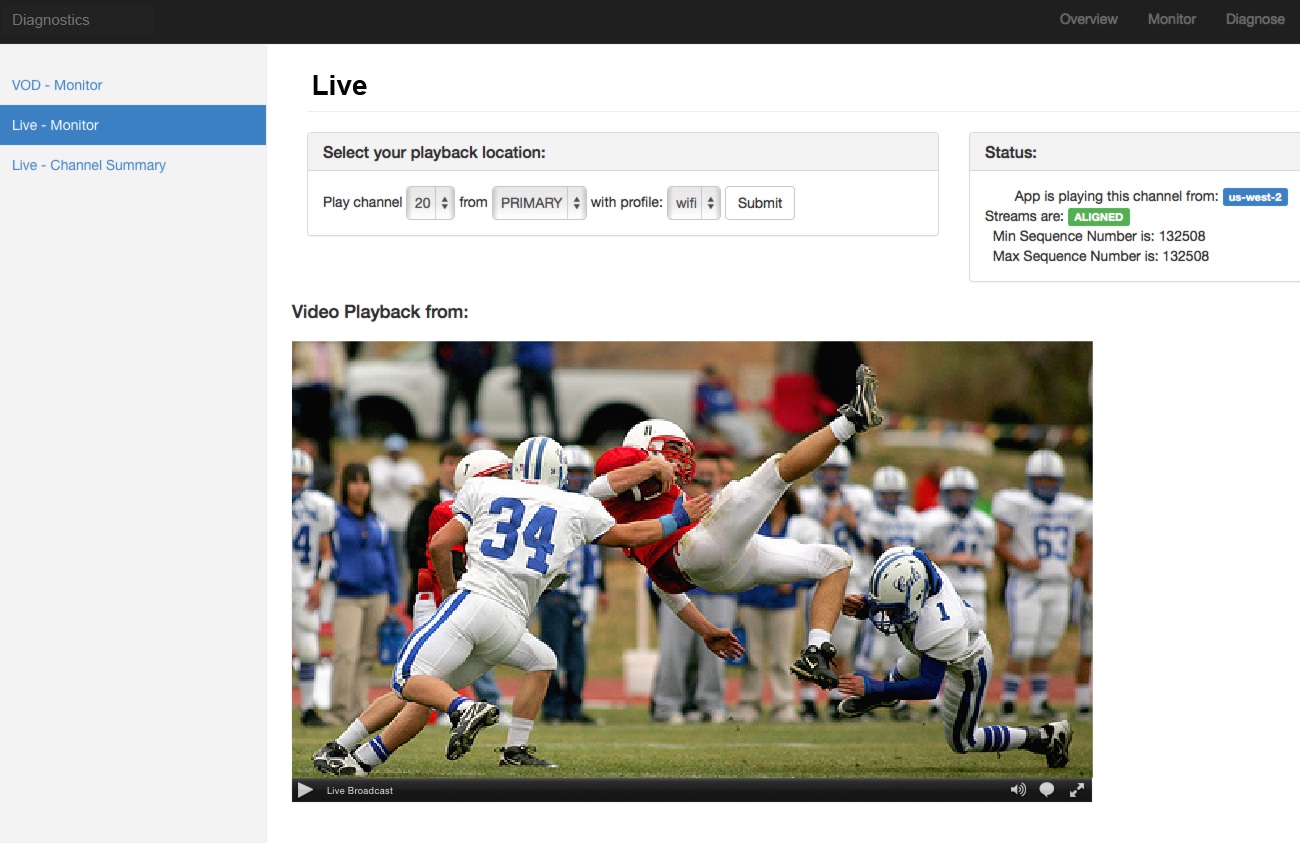Switch to the Monitor nav item

tap(1171, 19)
